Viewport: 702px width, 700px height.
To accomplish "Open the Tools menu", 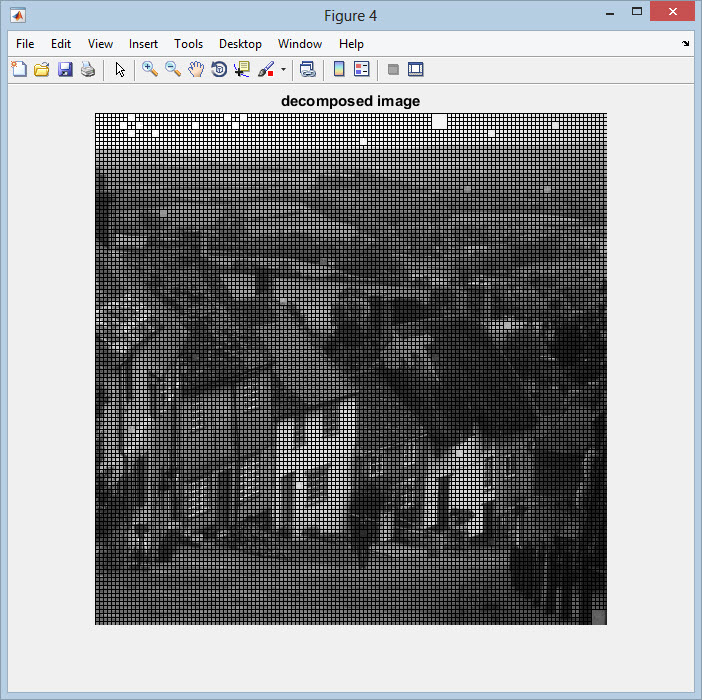I will (x=188, y=44).
